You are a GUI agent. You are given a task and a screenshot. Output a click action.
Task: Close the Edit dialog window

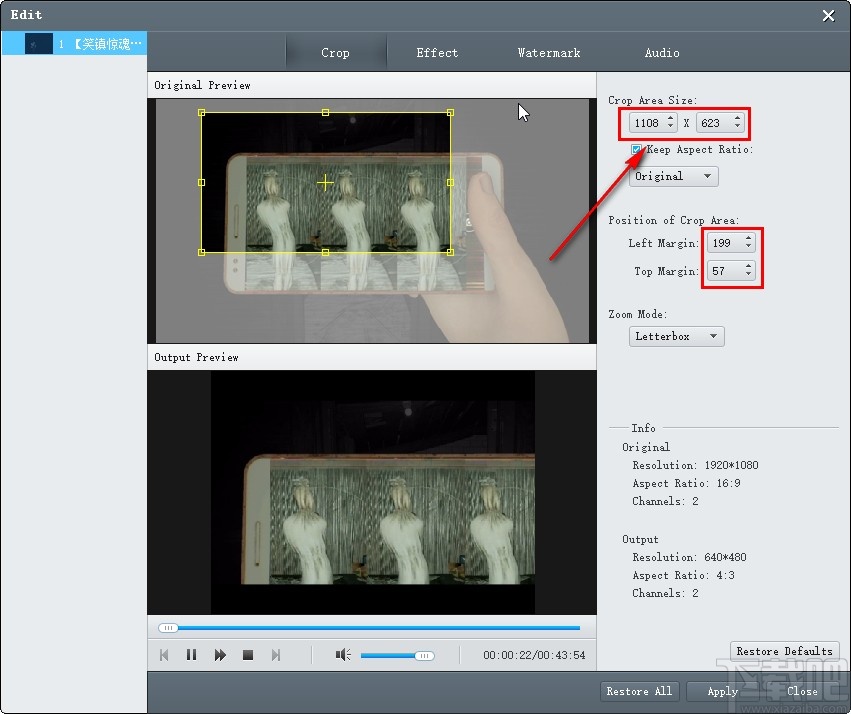[x=828, y=15]
